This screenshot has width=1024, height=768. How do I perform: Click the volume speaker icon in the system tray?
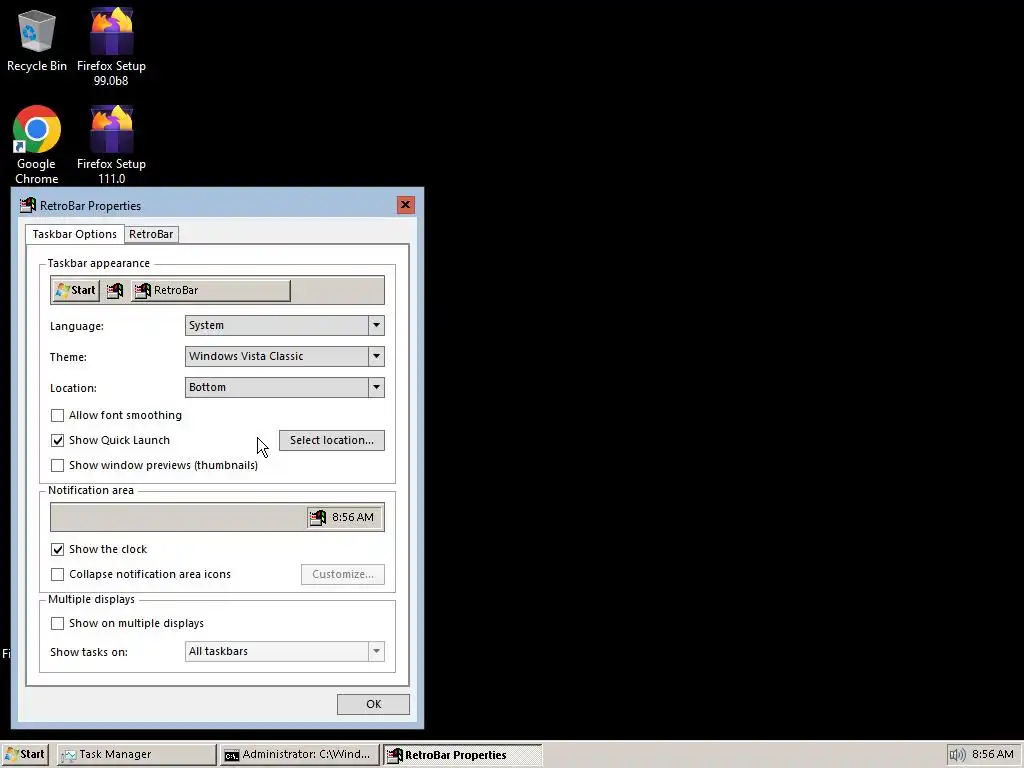pos(957,755)
